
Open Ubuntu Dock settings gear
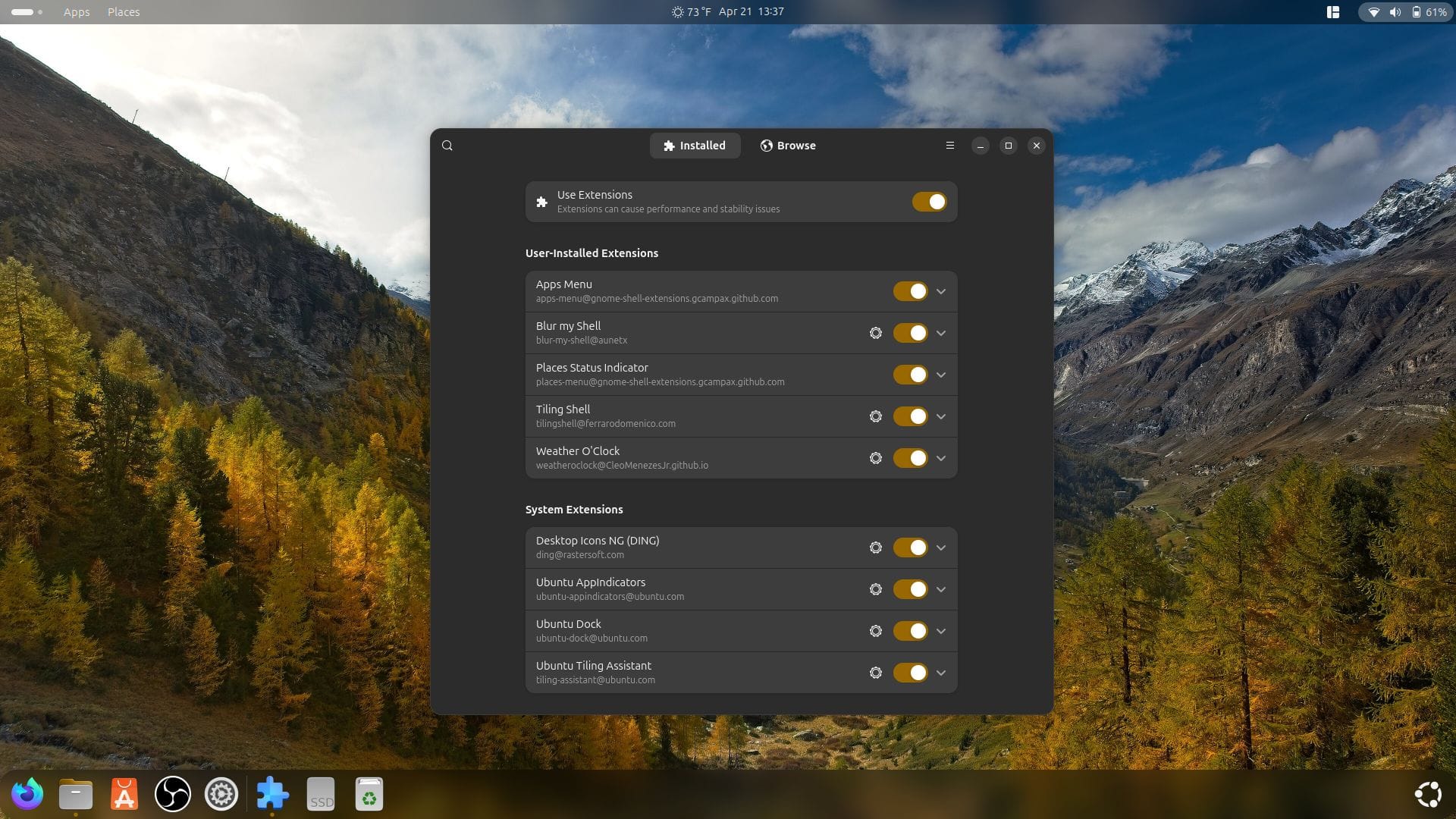[876, 631]
